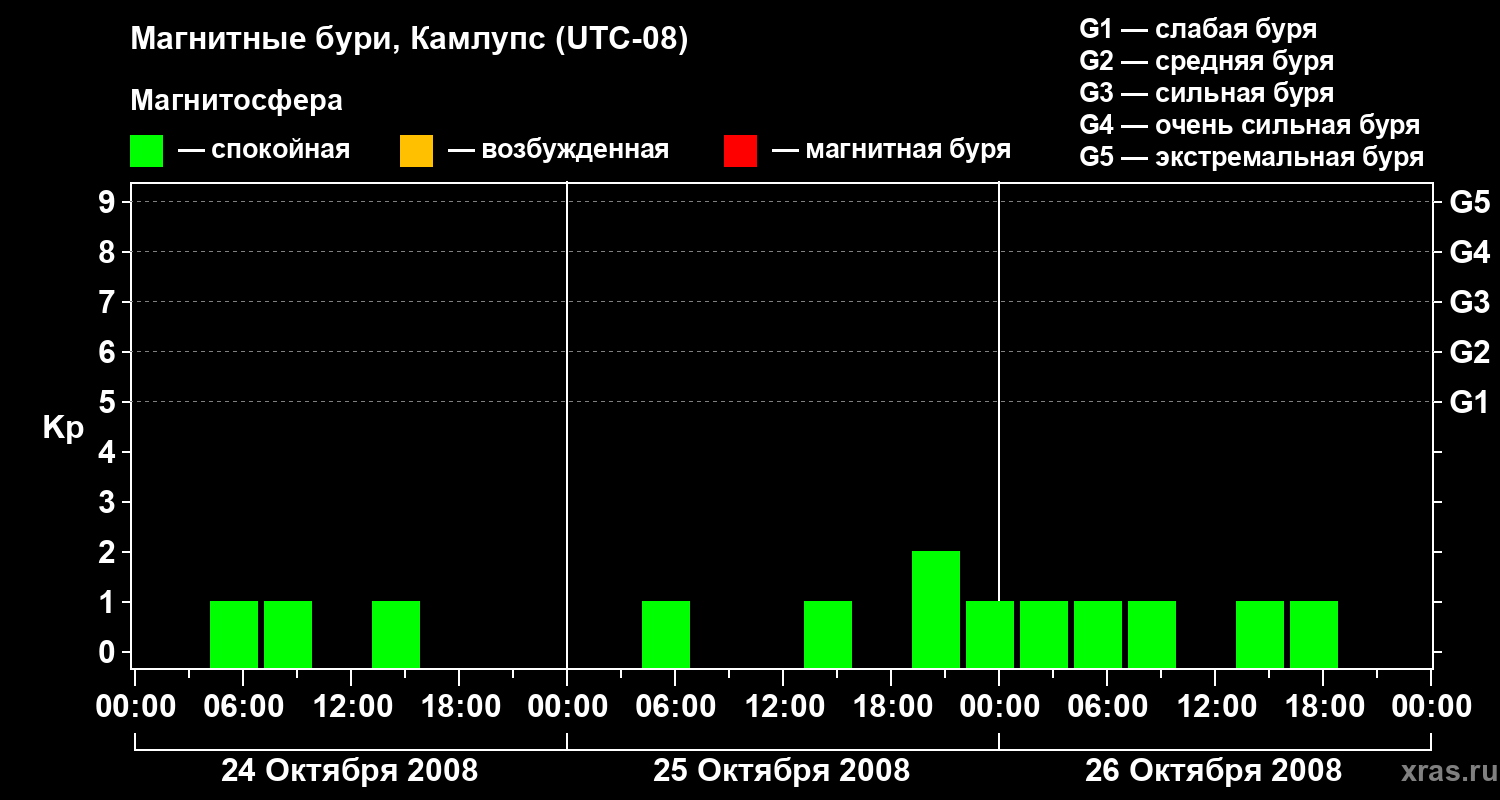The height and width of the screenshot is (800, 1500).
Task: Click the 06:00 time label for 25 Октября
Action: click(674, 707)
